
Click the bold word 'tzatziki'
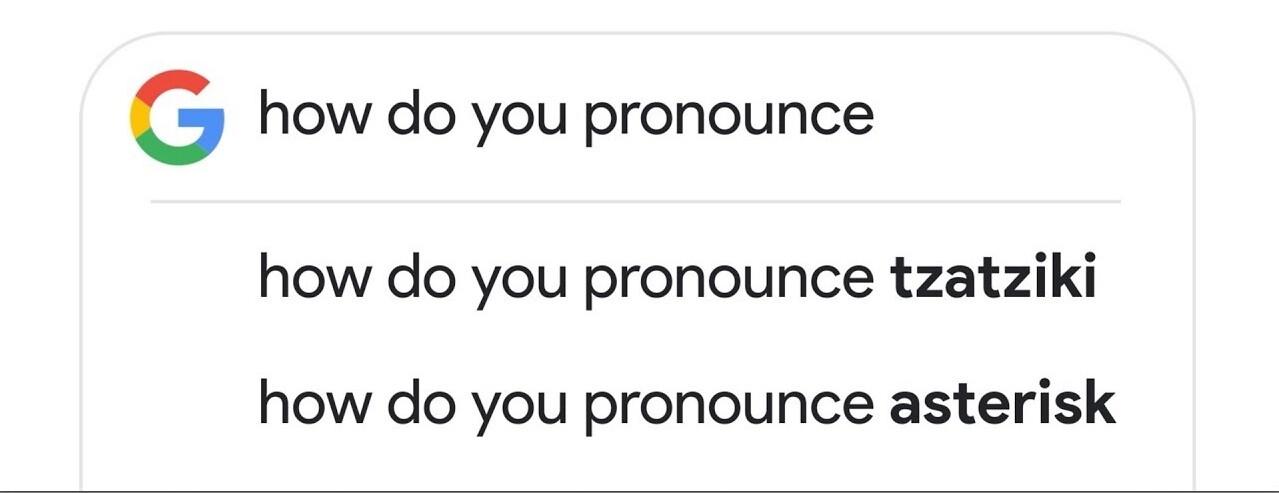click(x=993, y=279)
